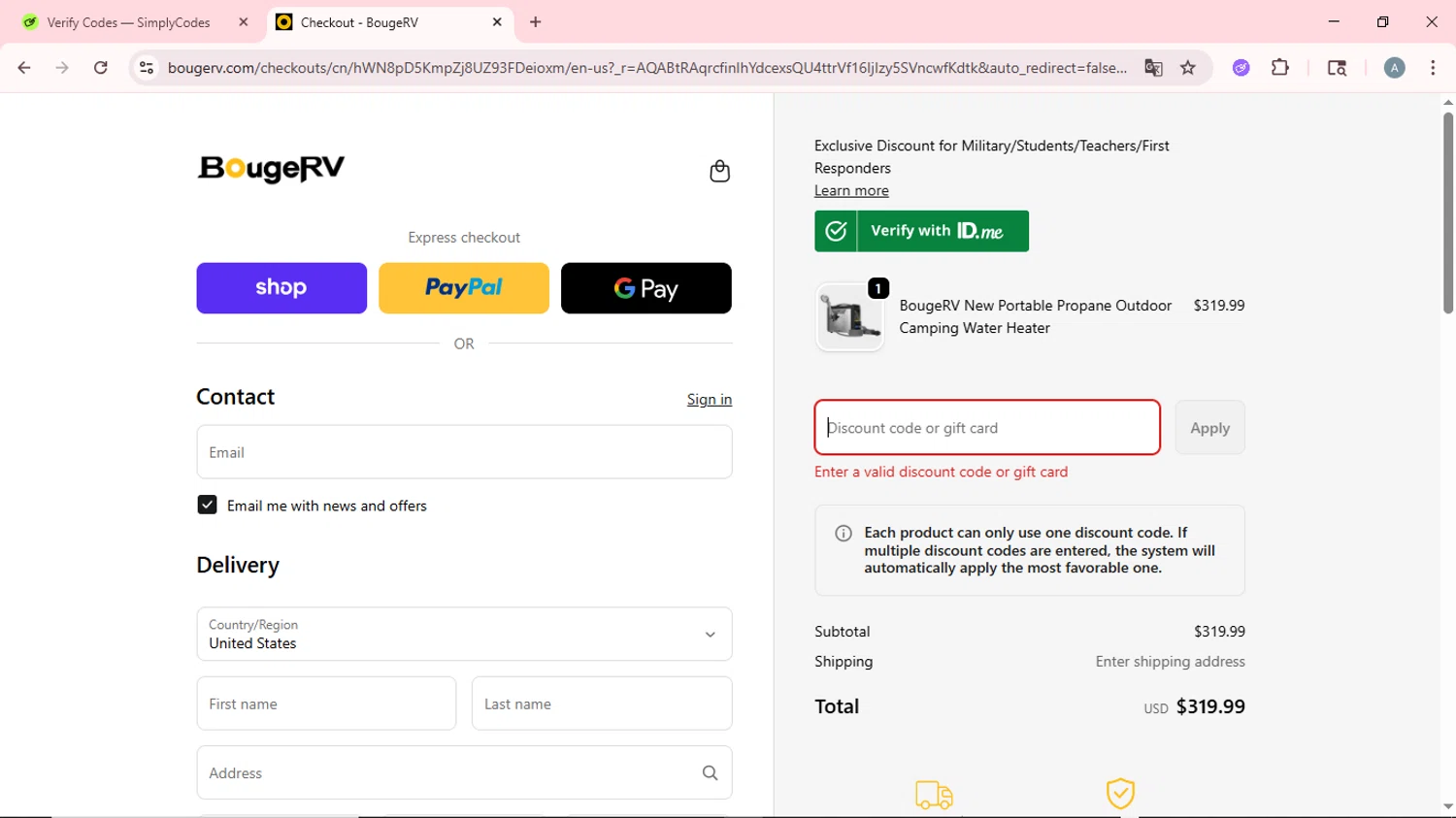The height and width of the screenshot is (818, 1456).
Task: Click the info icon in discount notice
Action: click(x=844, y=533)
